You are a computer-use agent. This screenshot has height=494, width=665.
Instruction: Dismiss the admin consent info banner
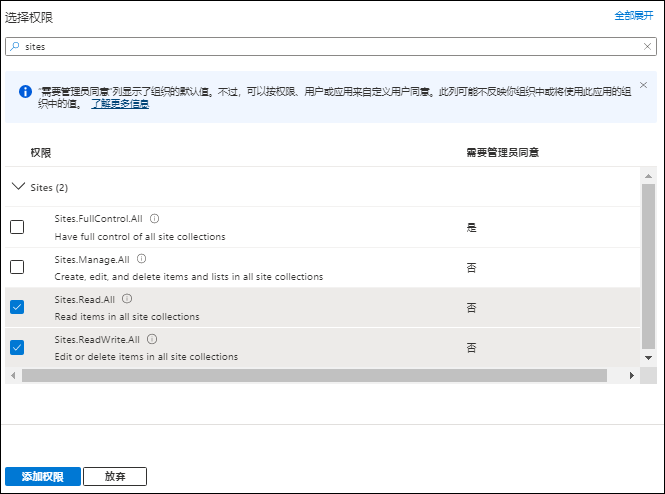click(643, 85)
